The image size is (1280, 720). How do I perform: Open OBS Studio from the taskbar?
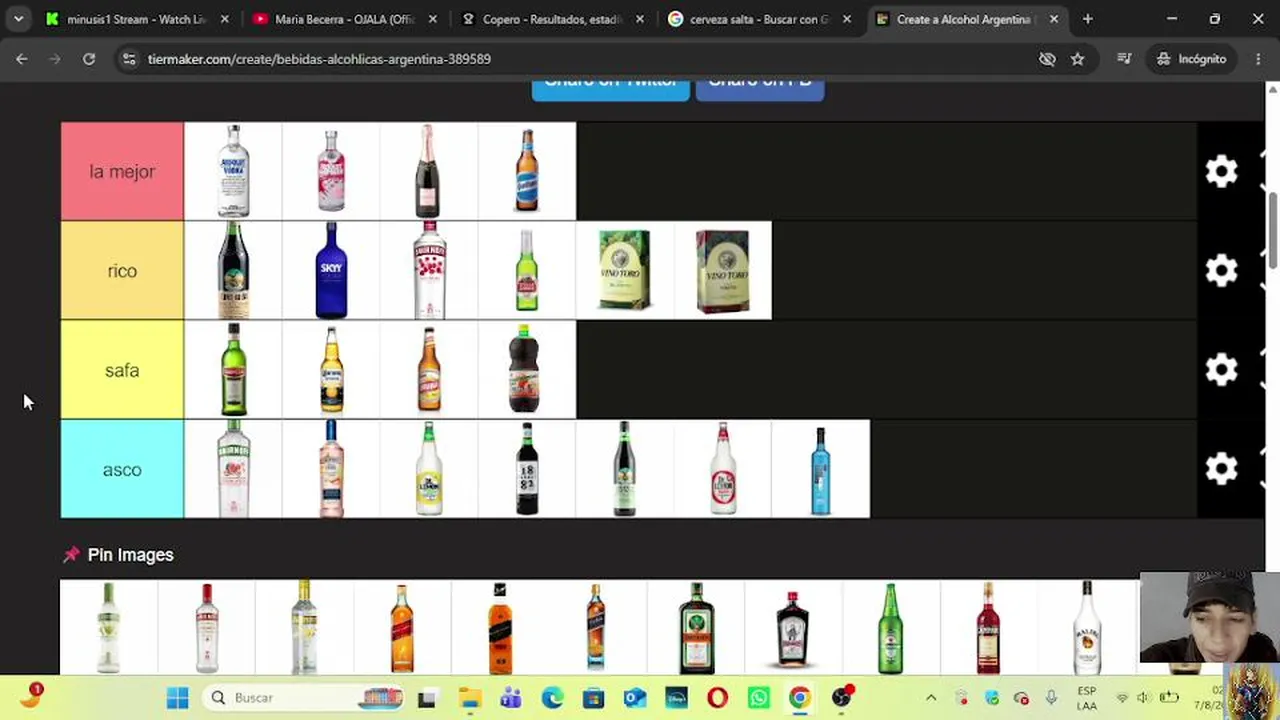841,697
